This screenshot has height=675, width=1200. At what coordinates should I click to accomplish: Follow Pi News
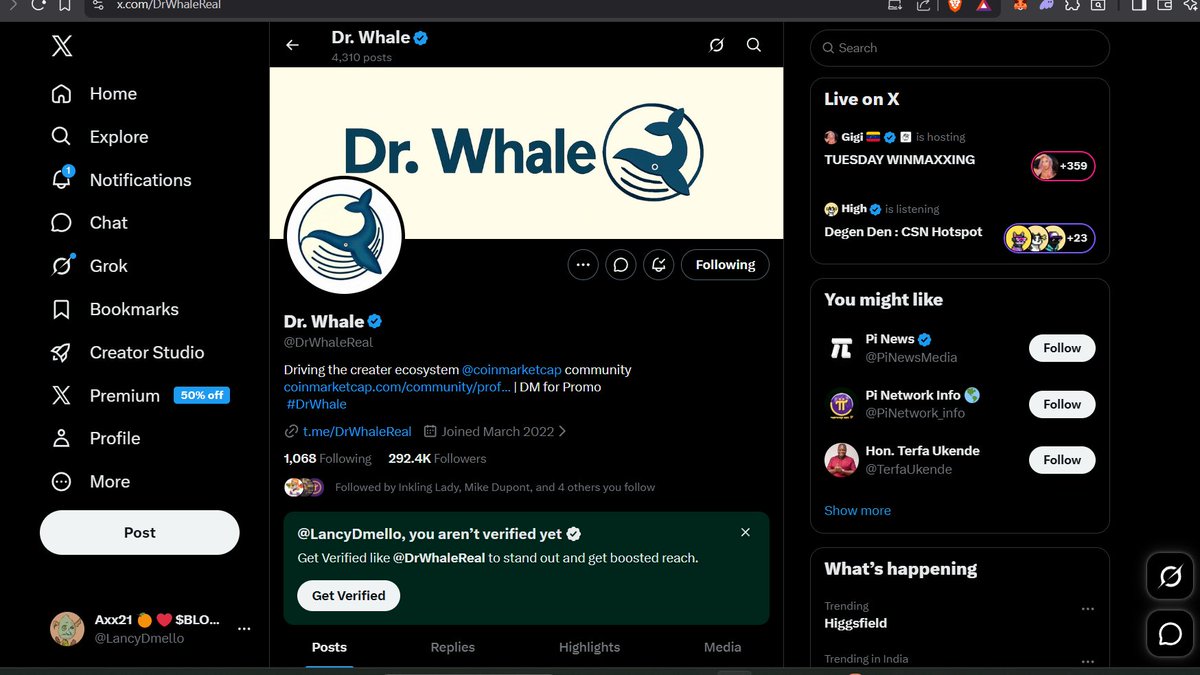1062,348
